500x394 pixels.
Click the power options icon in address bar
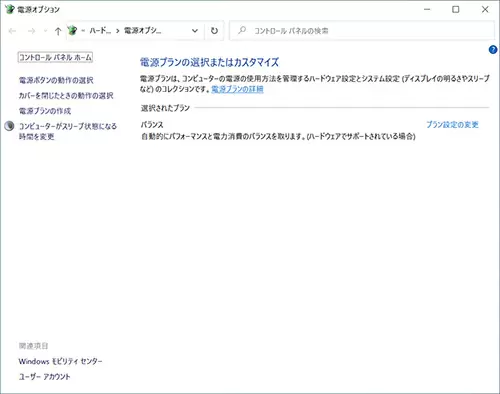(72, 31)
